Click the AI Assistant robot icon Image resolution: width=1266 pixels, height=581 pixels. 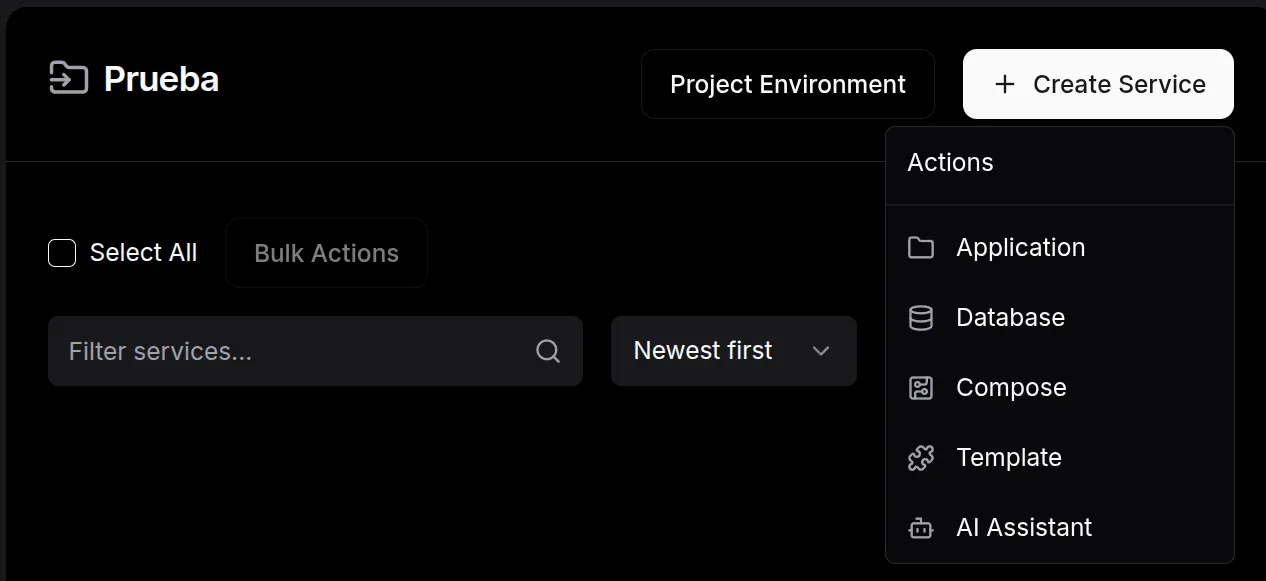(920, 528)
